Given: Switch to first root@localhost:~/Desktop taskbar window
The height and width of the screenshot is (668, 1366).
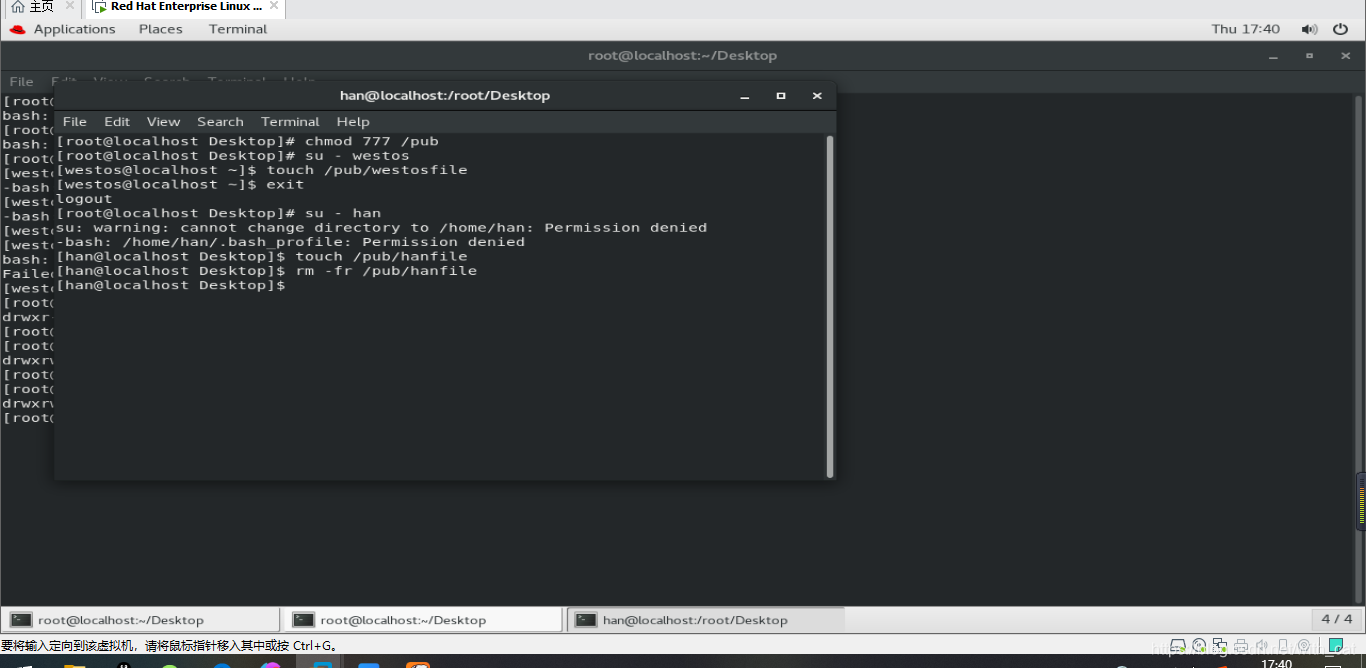Looking at the screenshot, I should click(x=140, y=620).
